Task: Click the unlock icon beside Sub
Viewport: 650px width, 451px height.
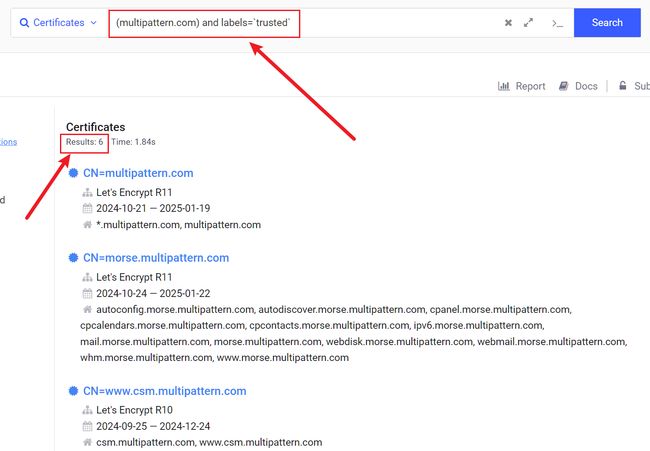Action: pos(622,86)
